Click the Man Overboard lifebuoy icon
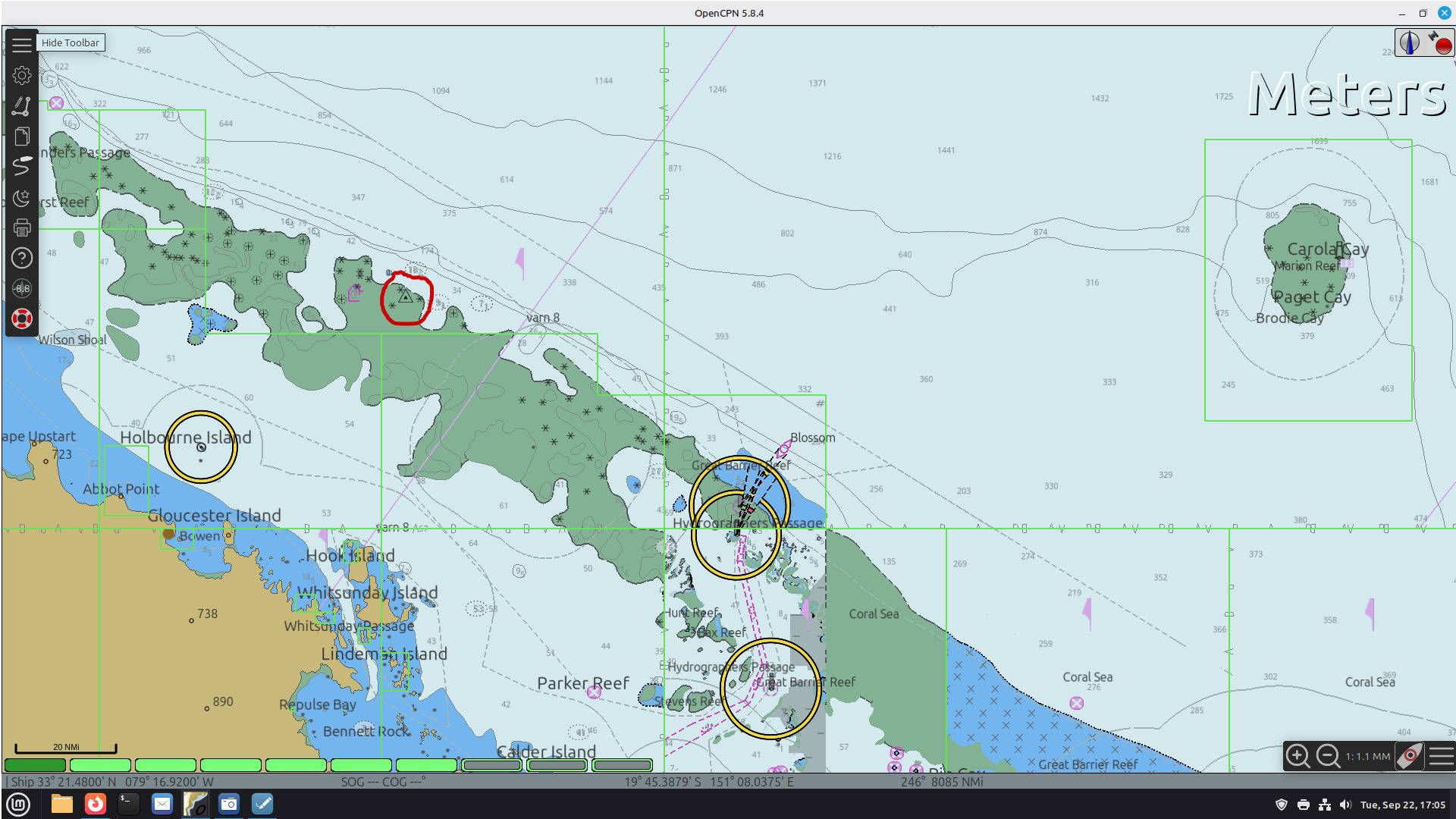 (x=21, y=319)
